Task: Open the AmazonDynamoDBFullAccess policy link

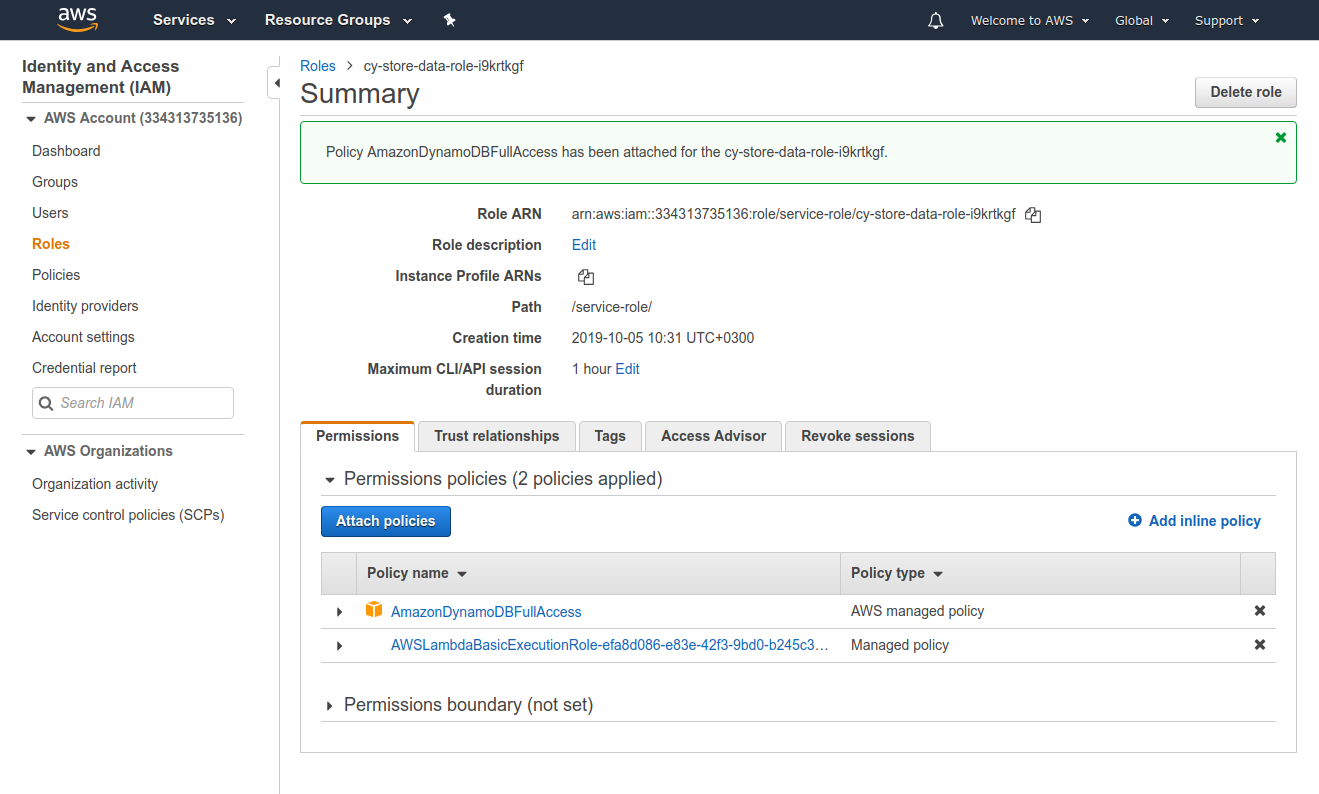Action: coord(486,612)
